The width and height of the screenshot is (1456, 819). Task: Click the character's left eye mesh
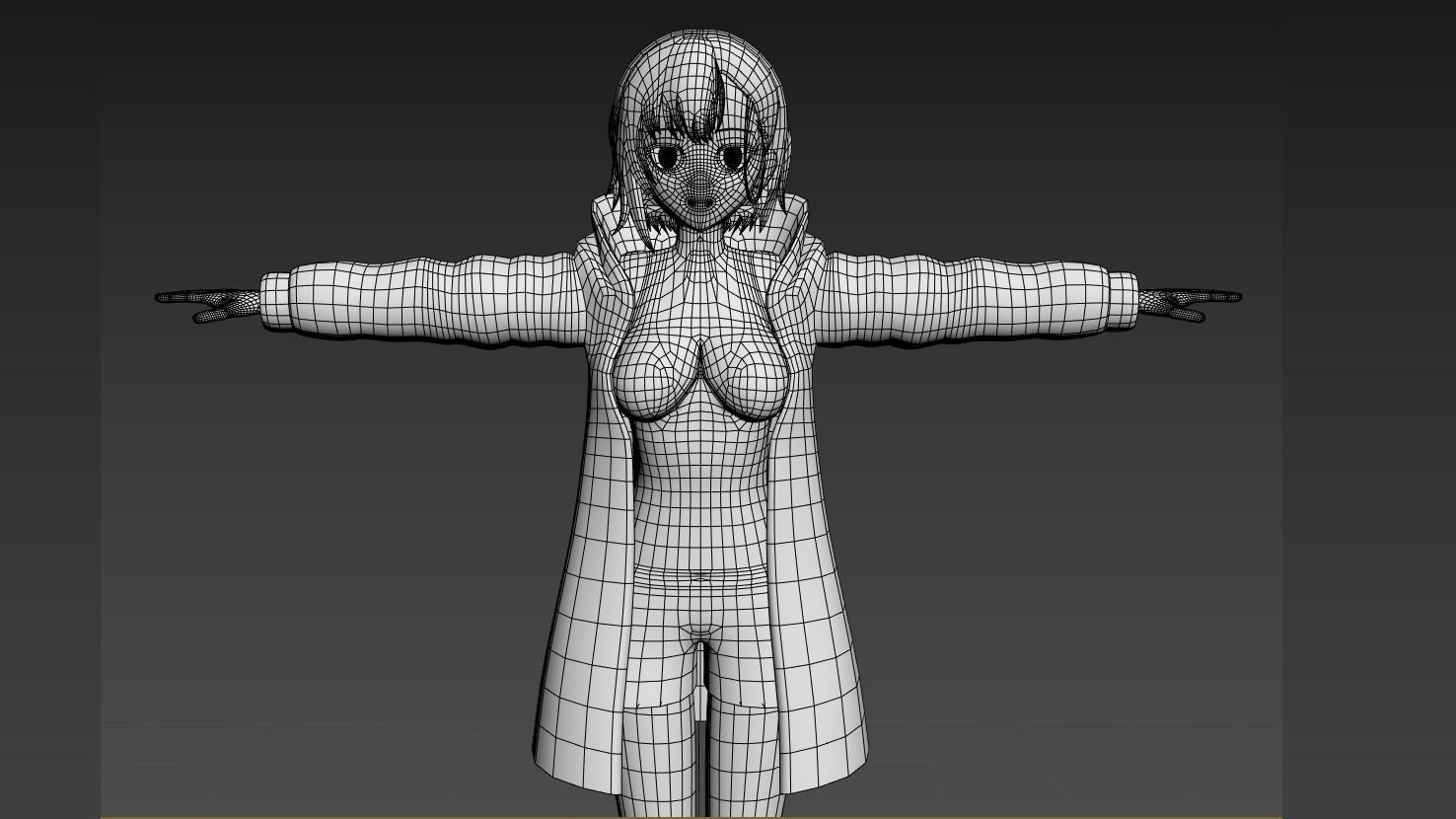click(733, 156)
